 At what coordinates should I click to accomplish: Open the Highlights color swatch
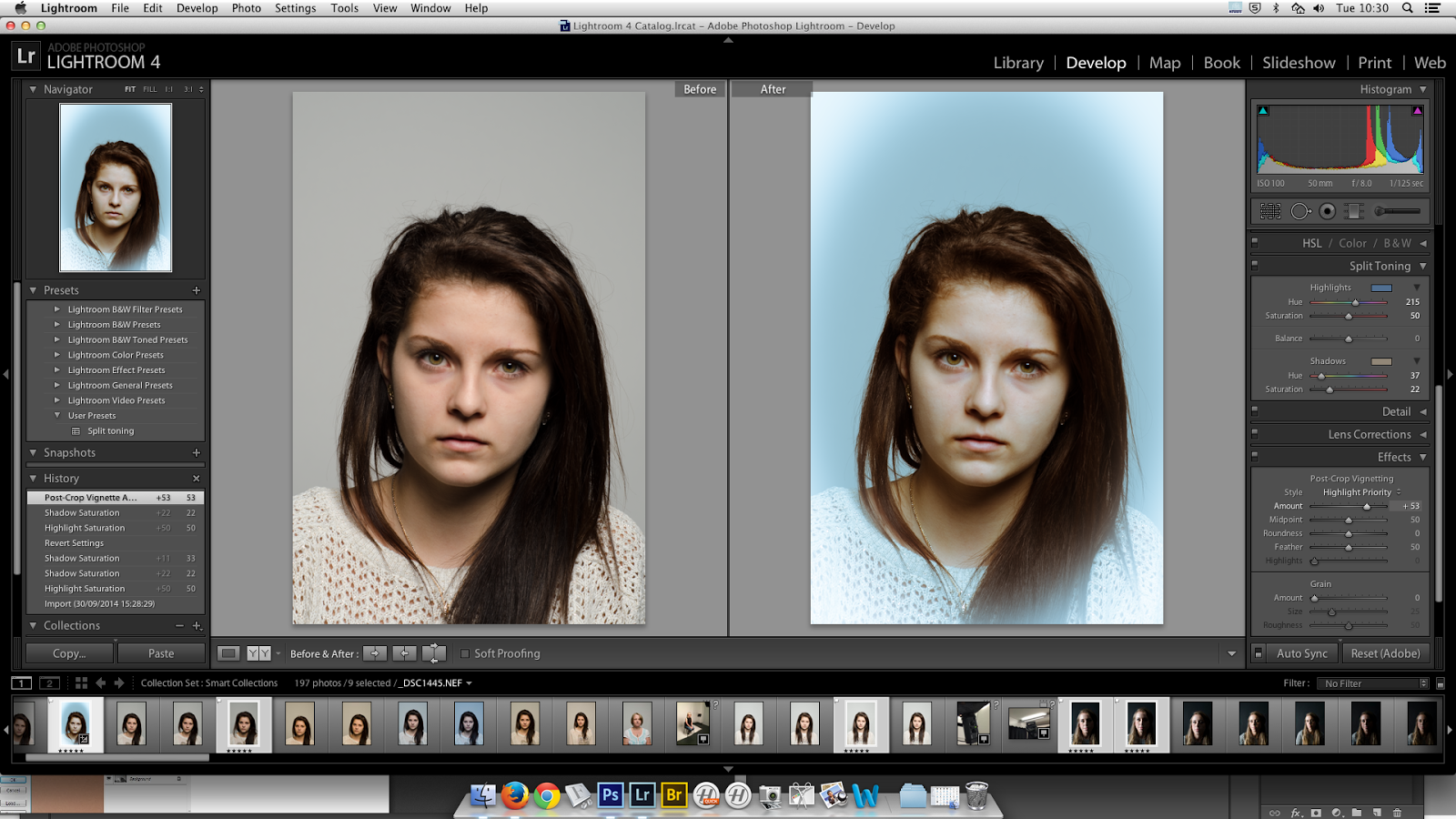tap(1381, 288)
